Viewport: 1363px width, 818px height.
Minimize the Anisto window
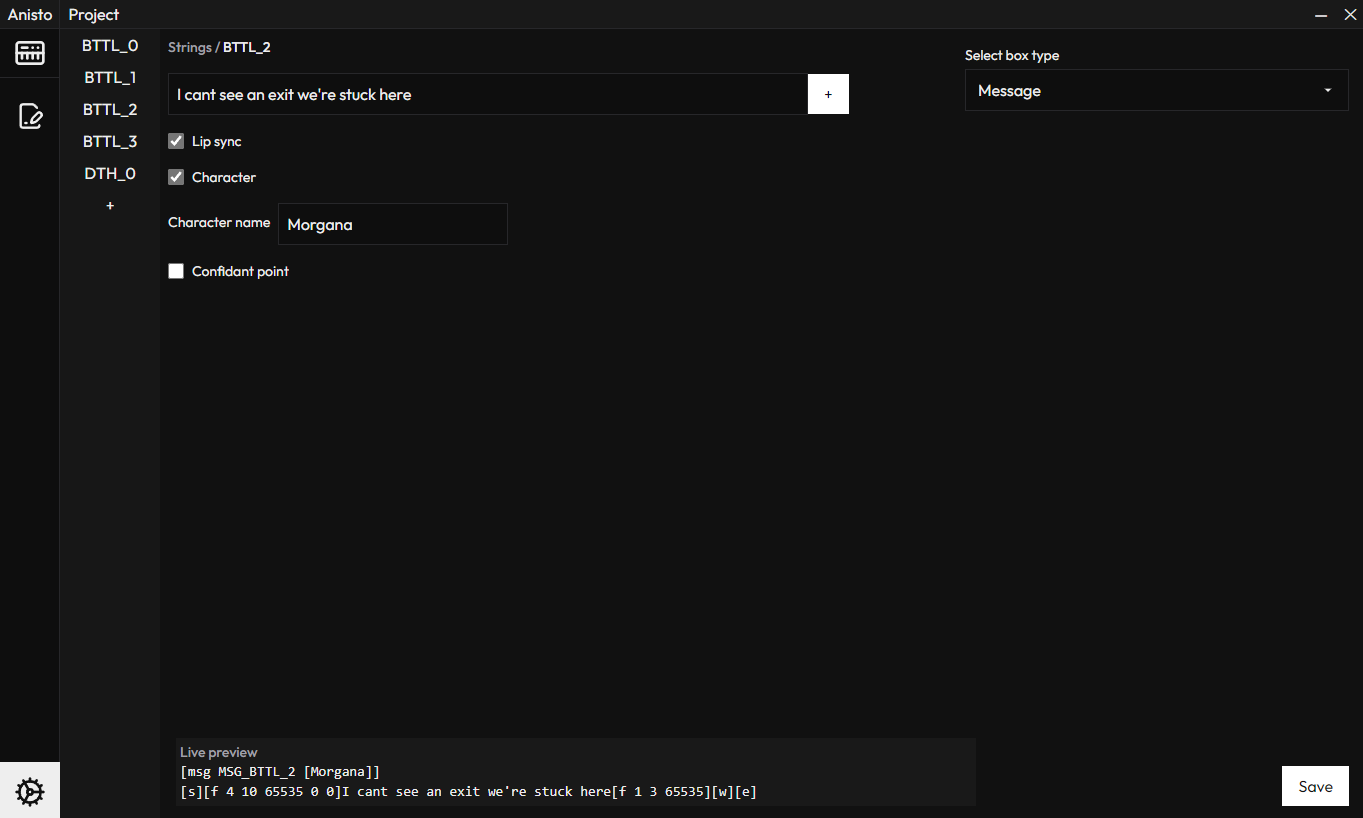(1321, 15)
